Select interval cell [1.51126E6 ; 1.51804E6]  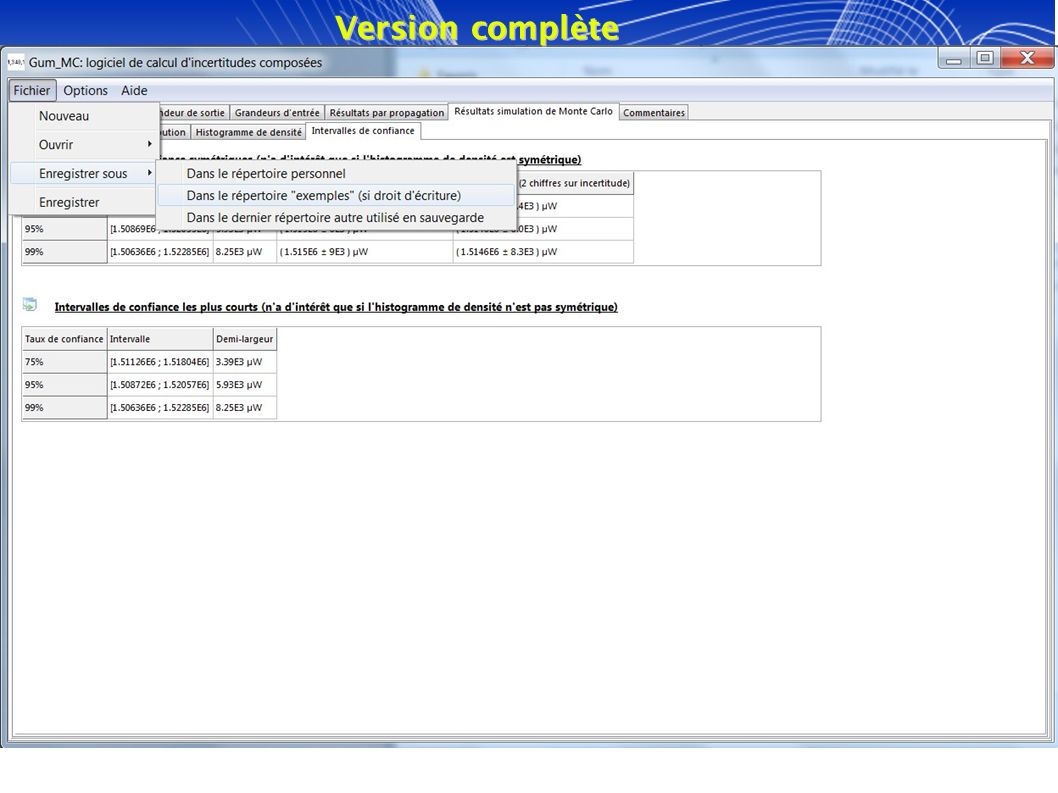tap(160, 362)
